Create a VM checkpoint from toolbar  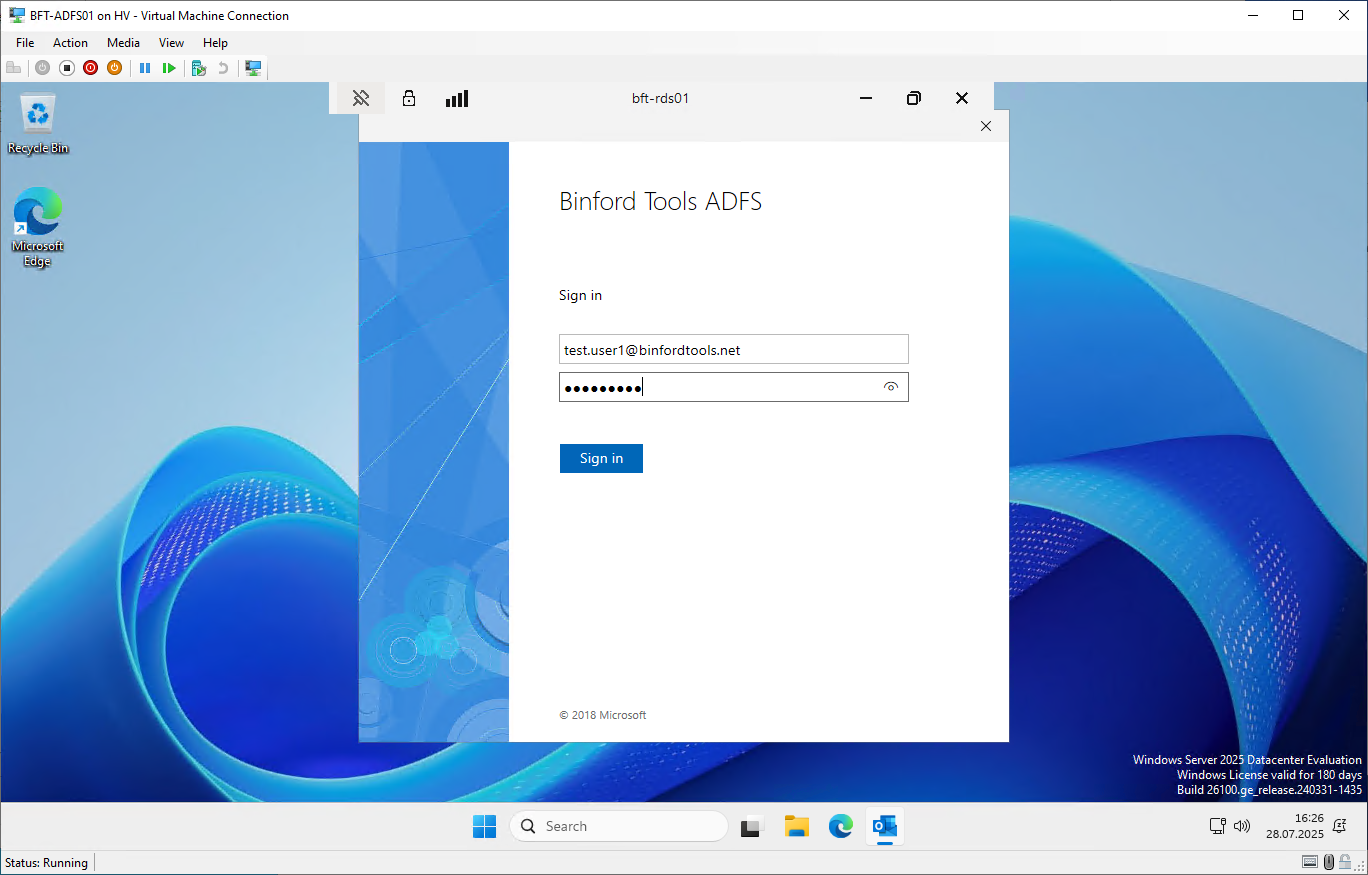tap(199, 68)
